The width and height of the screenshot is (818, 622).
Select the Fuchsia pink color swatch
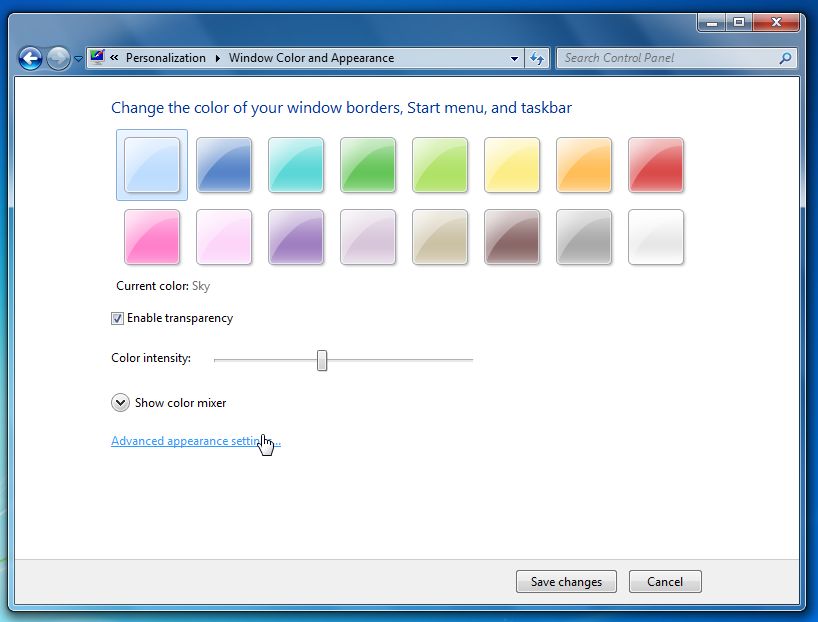click(x=151, y=237)
